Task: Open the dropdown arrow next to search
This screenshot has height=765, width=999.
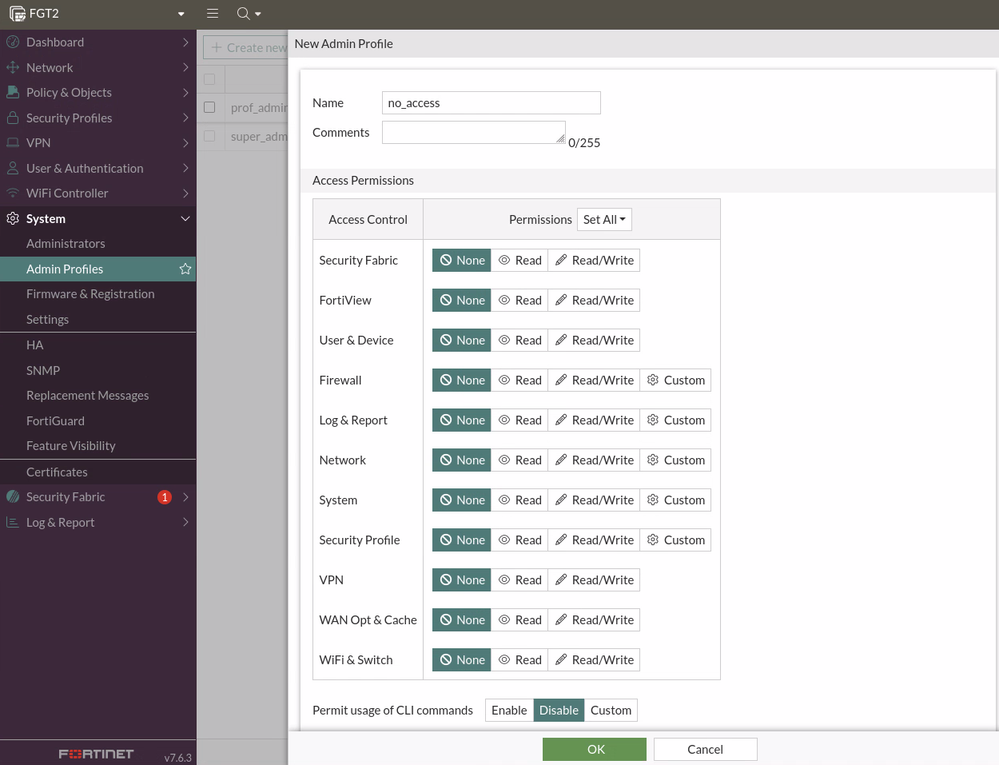Action: pyautogui.click(x=258, y=13)
